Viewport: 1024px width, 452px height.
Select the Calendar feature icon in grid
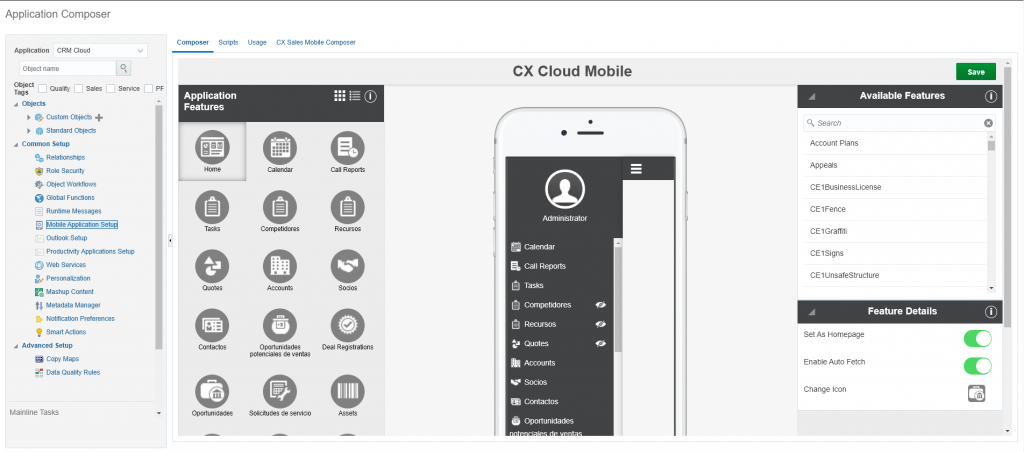tap(280, 148)
